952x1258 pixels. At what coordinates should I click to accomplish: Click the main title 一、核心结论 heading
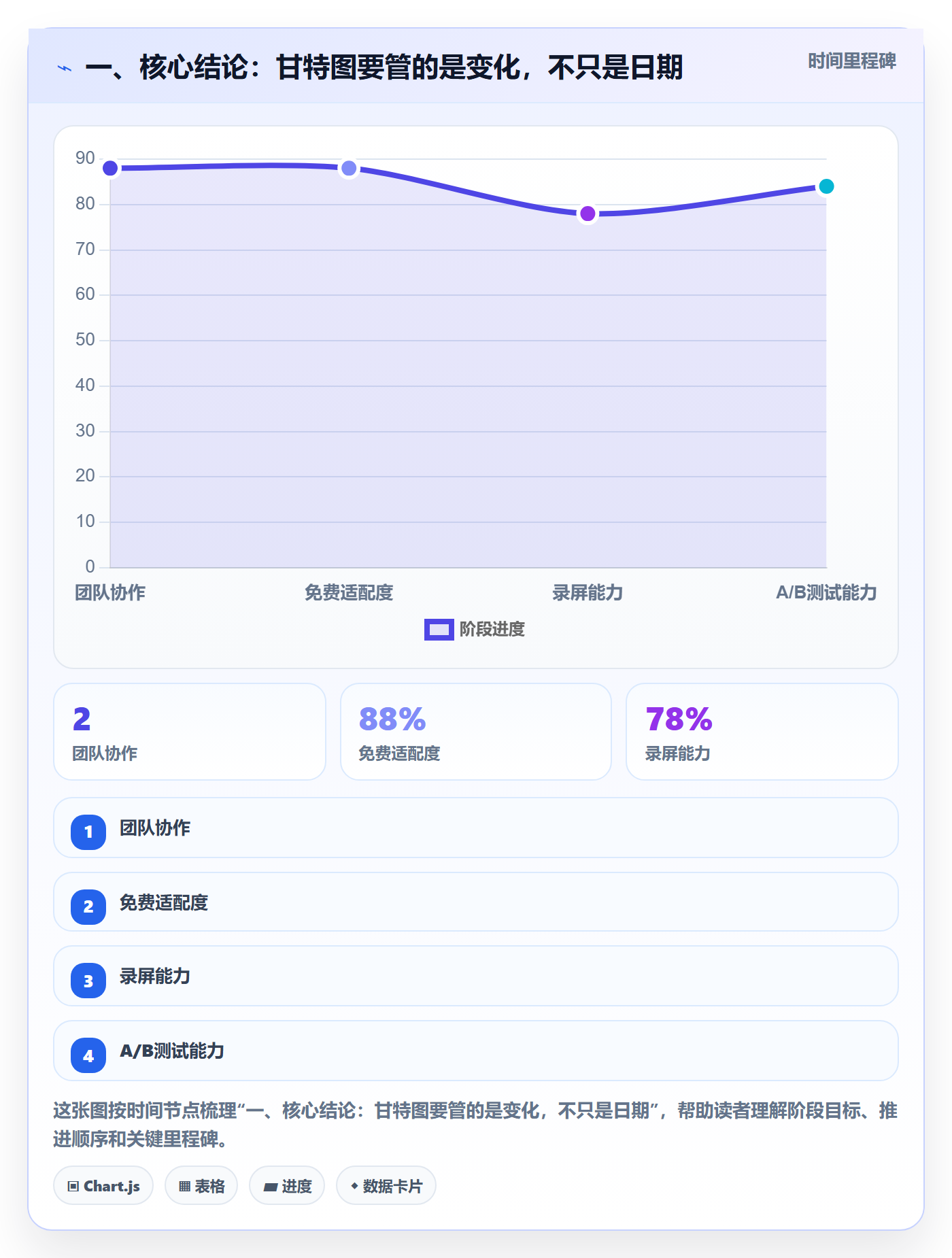point(384,68)
